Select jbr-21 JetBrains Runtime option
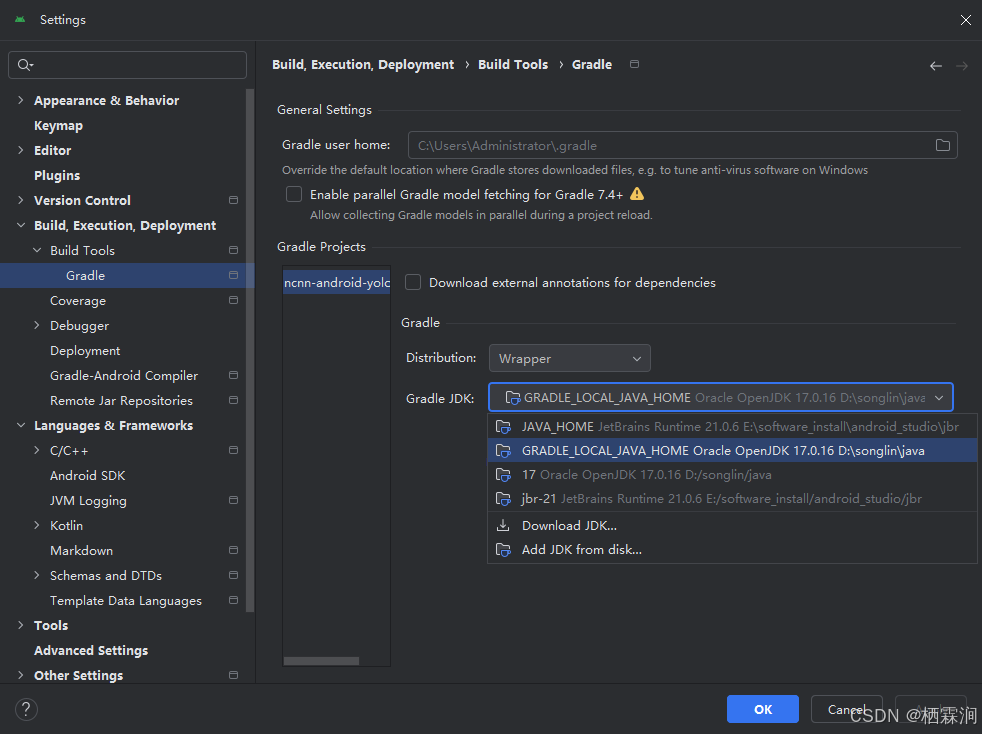The width and height of the screenshot is (982, 734). [732, 499]
